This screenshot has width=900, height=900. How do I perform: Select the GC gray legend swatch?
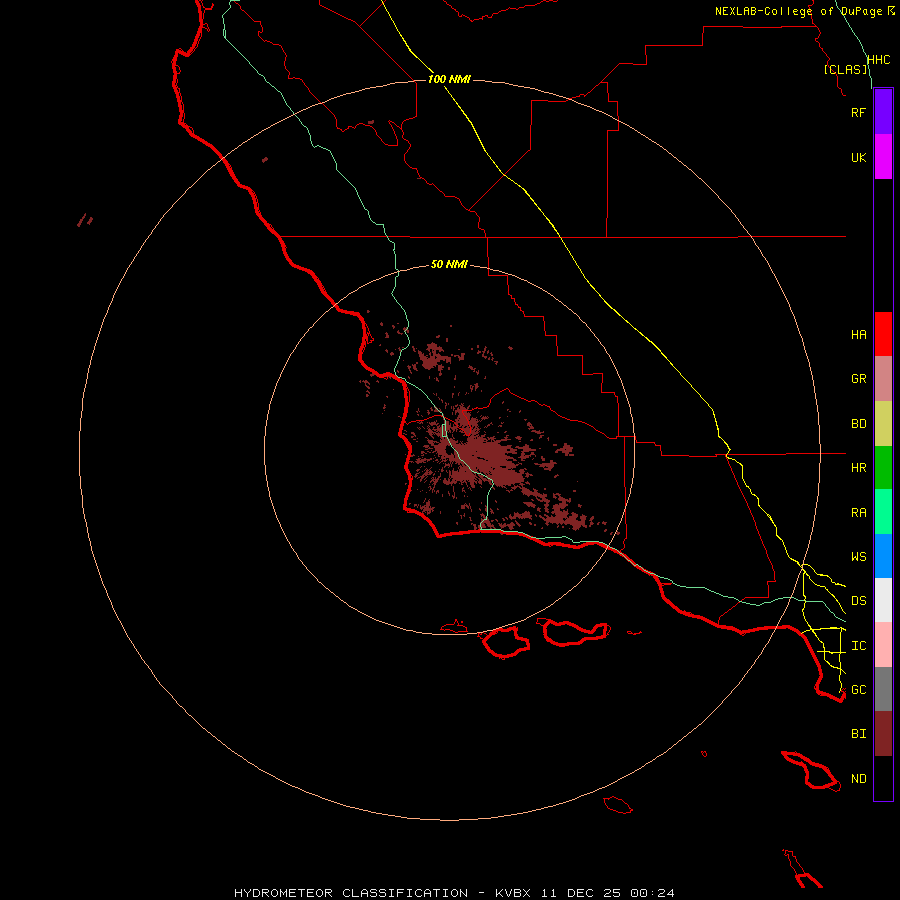click(x=883, y=689)
